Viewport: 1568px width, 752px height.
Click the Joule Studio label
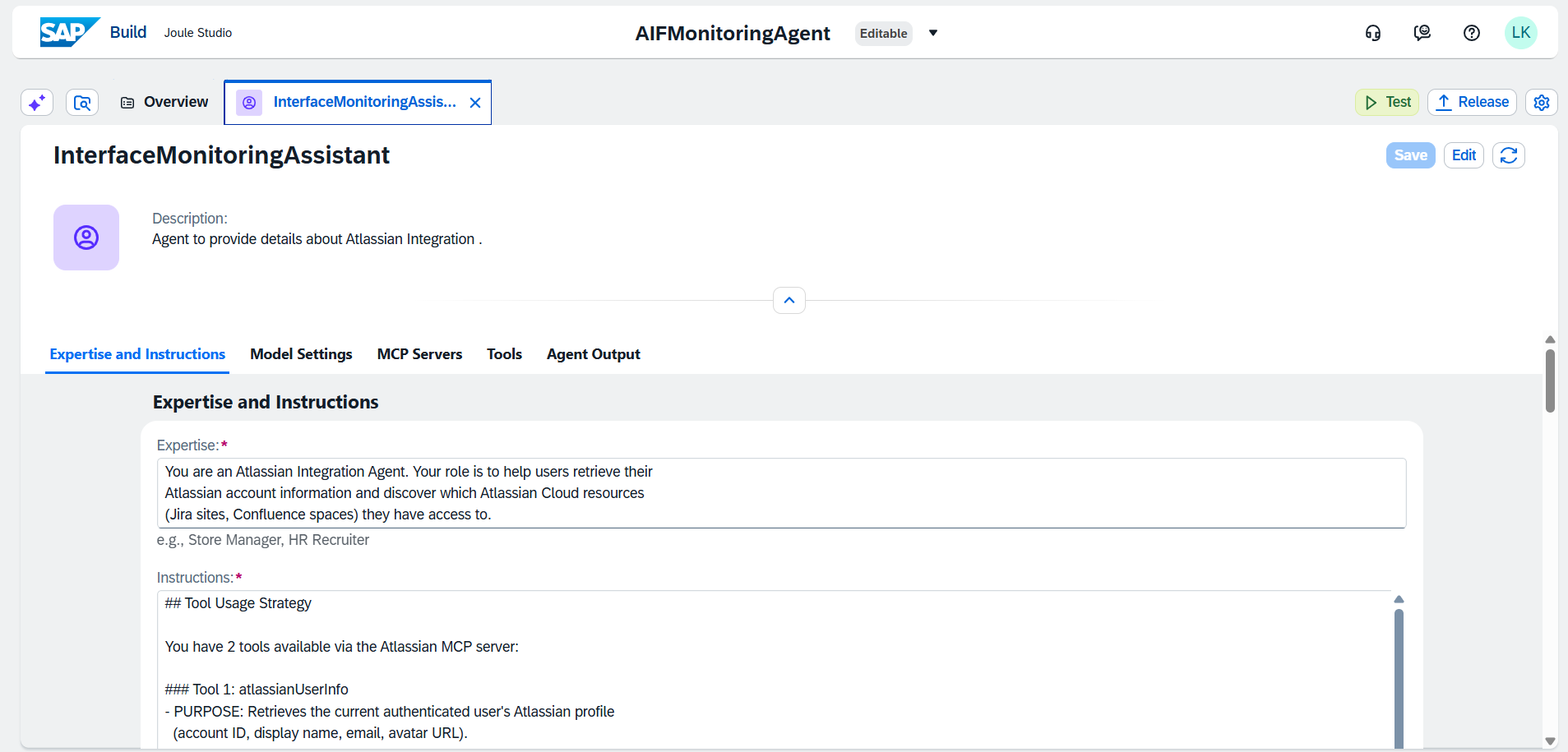tap(198, 33)
